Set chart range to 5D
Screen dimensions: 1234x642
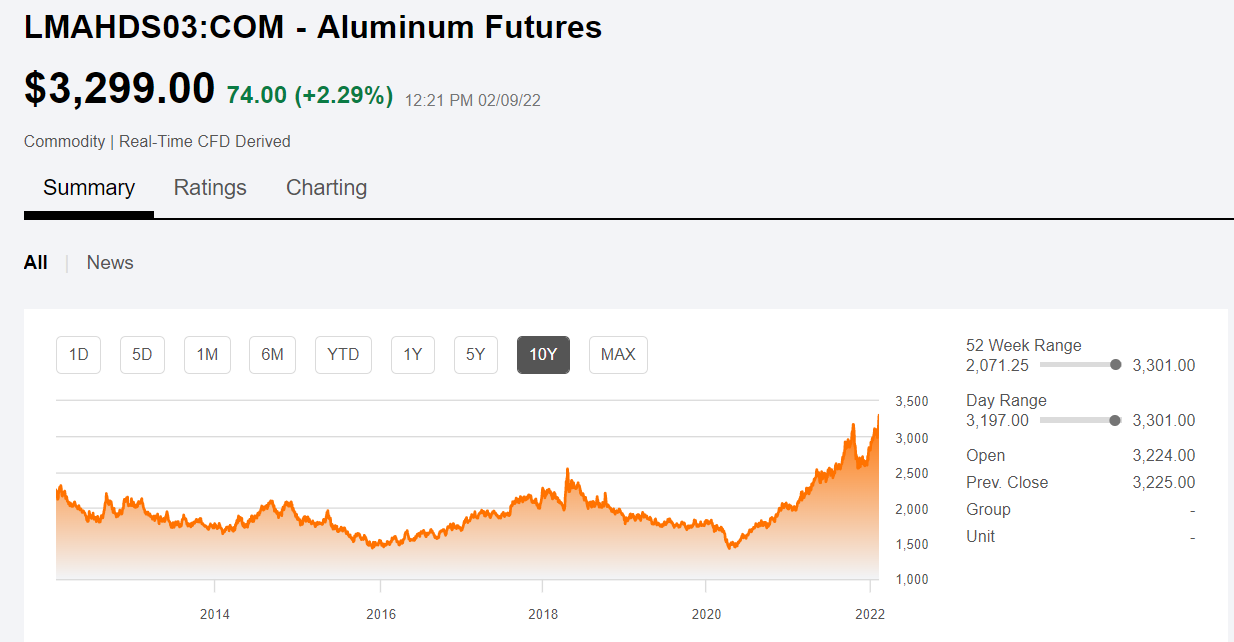point(143,355)
